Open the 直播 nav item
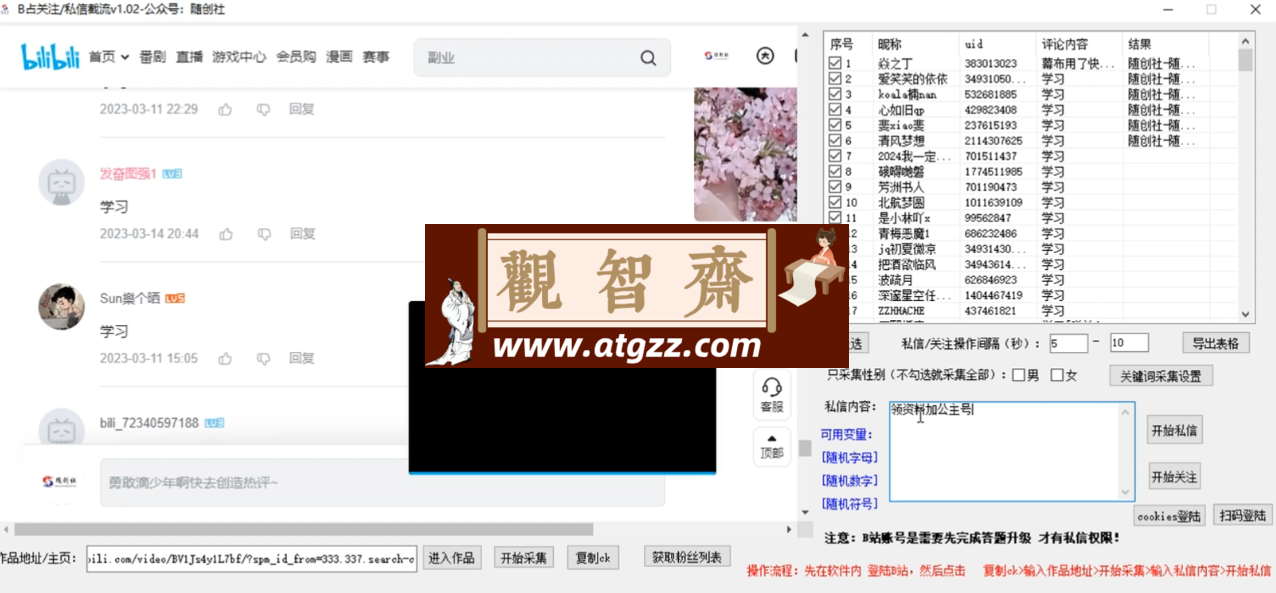The height and width of the screenshot is (593, 1276). pyautogui.click(x=190, y=57)
